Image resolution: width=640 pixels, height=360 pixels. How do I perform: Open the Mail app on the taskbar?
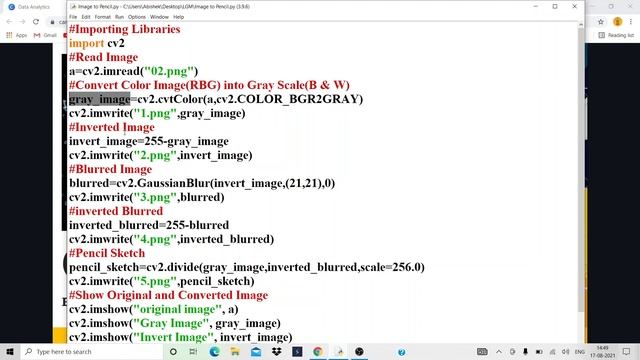tap(256, 351)
